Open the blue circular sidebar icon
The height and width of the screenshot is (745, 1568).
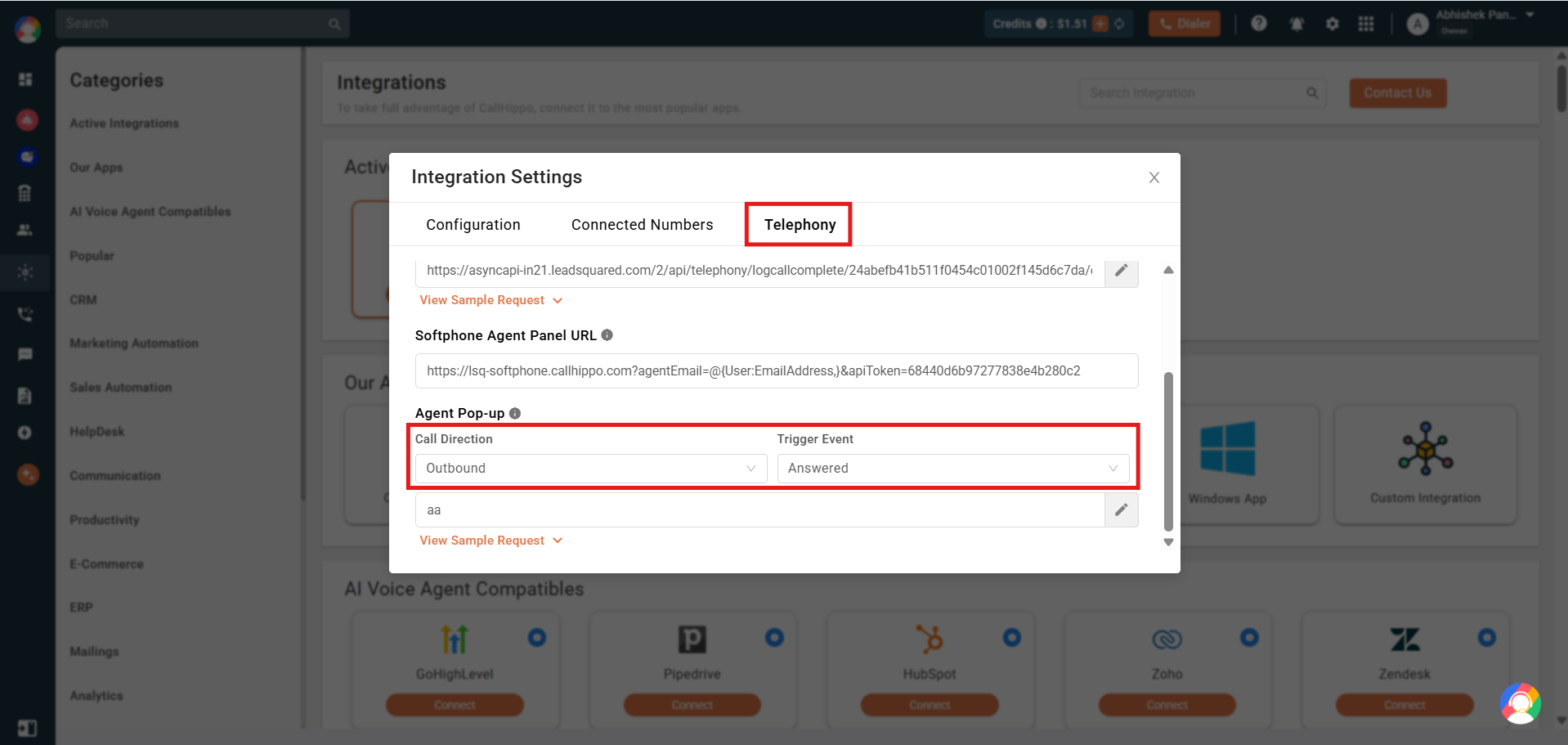pyautogui.click(x=27, y=156)
